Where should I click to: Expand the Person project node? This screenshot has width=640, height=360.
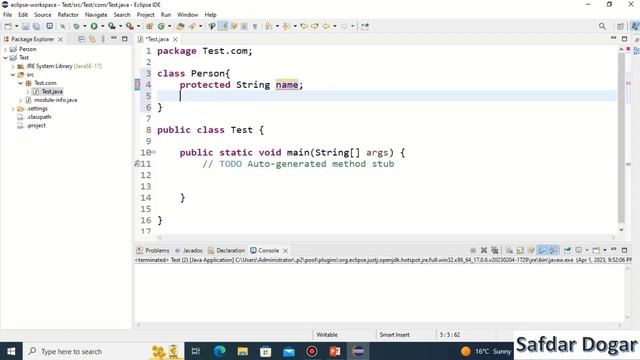(x=5, y=49)
